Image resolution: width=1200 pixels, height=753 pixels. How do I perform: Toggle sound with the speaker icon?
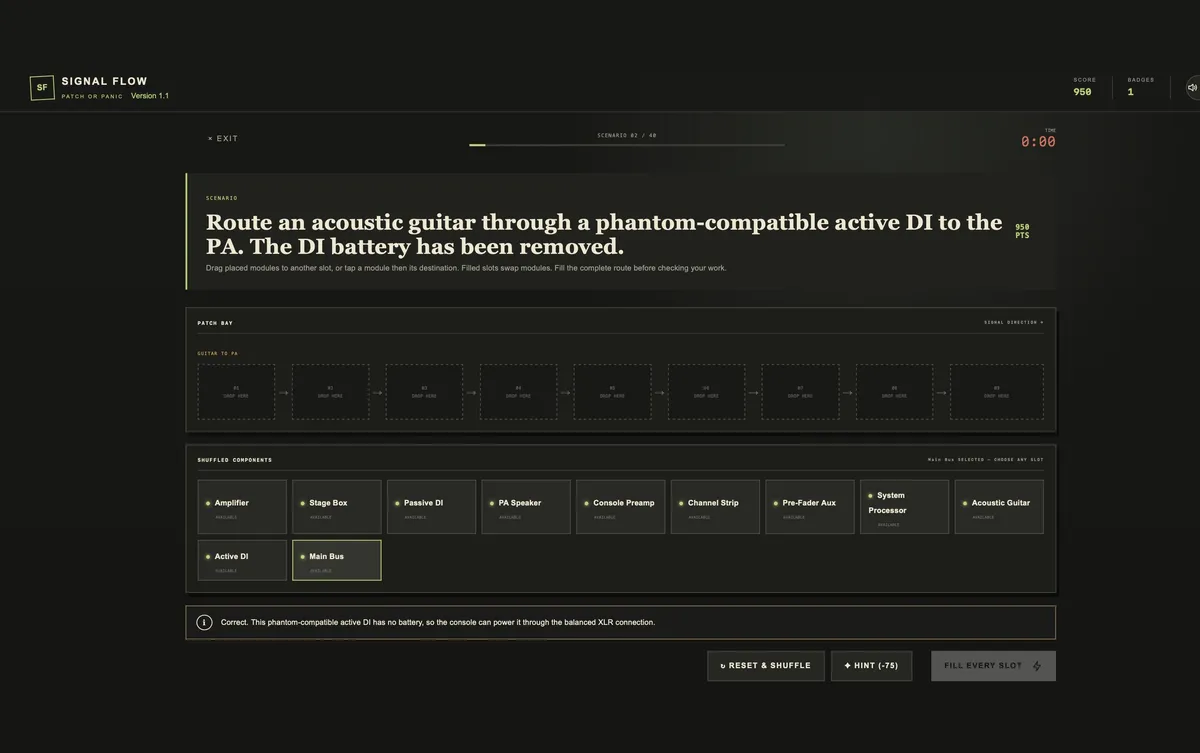(x=1192, y=88)
